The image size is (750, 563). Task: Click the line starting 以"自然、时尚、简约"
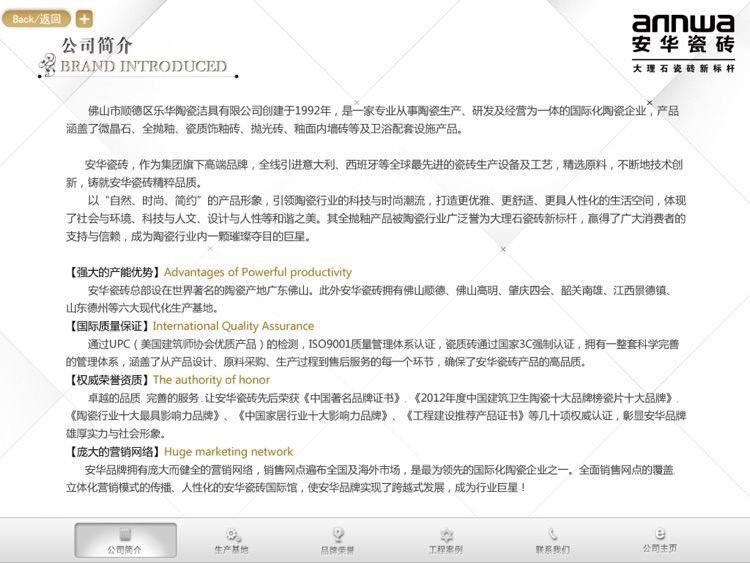[386, 200]
